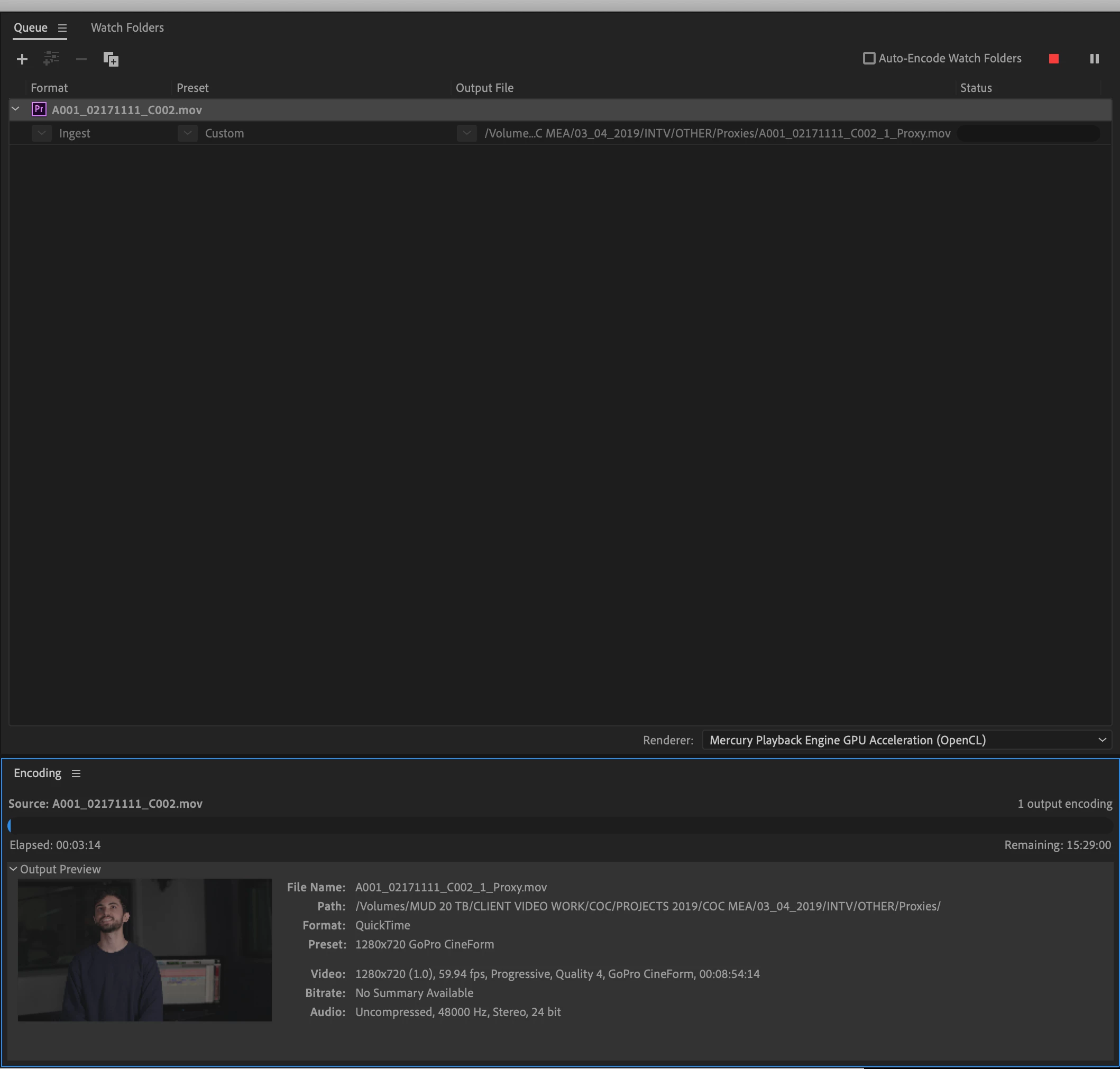Pause the encoding queue
This screenshot has height=1069, width=1120.
pyautogui.click(x=1094, y=59)
